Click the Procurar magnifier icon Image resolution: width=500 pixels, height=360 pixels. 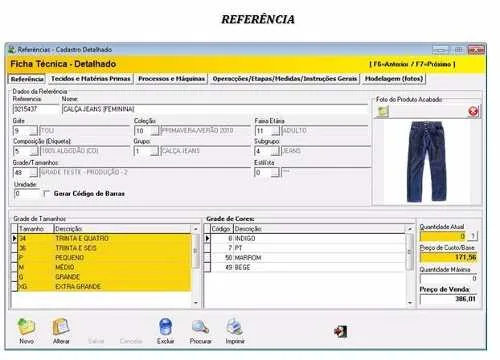point(201,327)
